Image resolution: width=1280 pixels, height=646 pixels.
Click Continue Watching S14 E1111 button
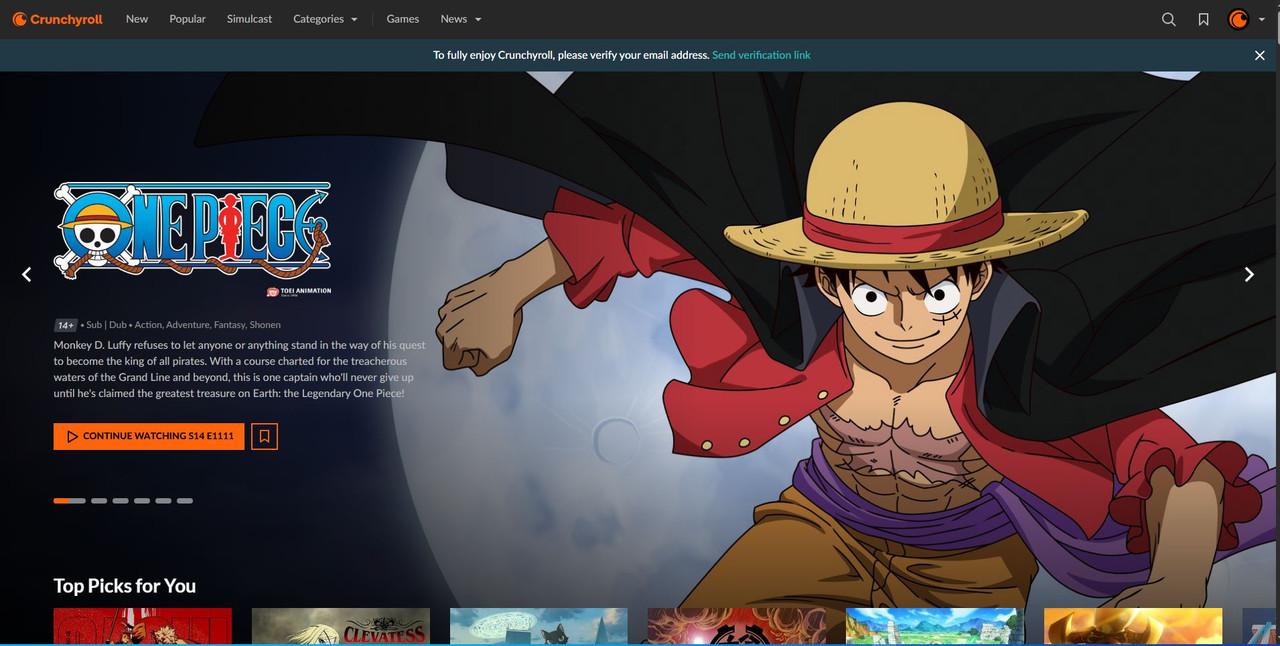pos(149,436)
